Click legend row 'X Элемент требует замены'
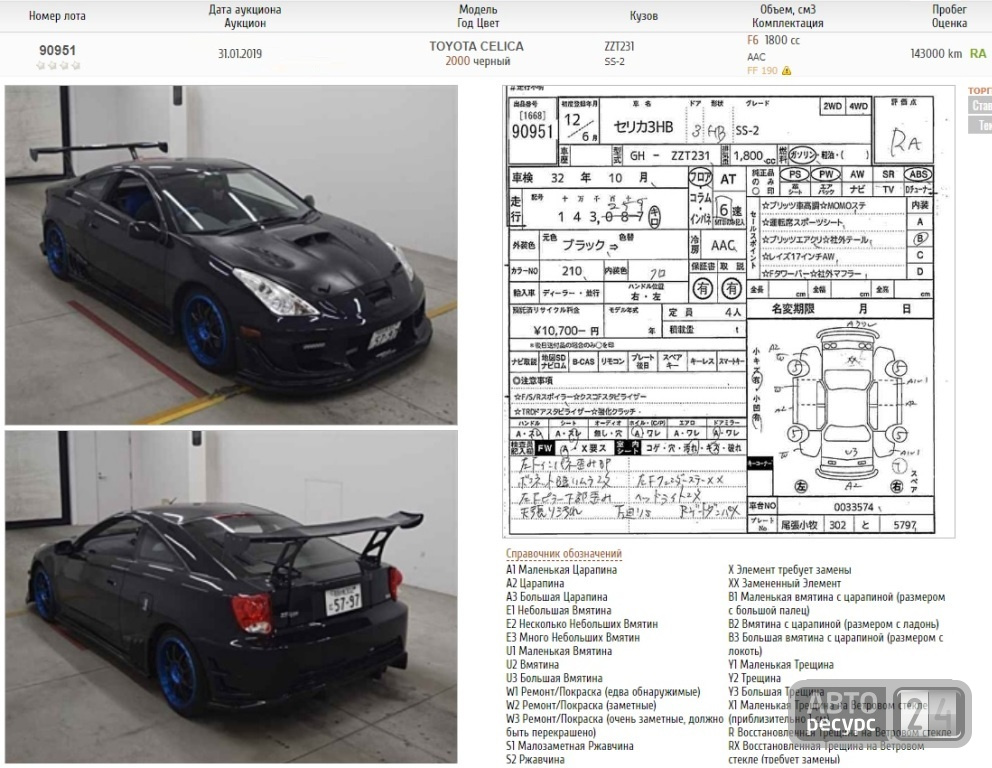Screen dimensions: 992x768 [790, 569]
